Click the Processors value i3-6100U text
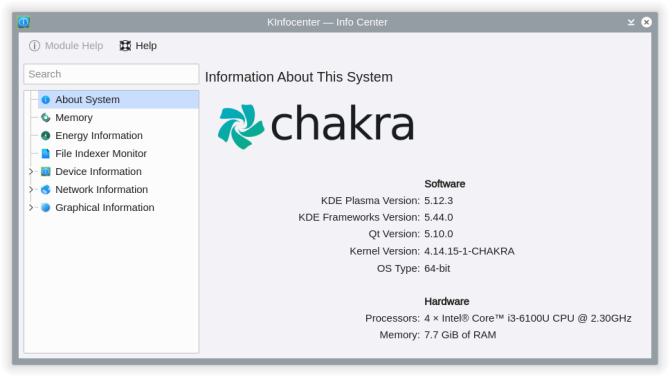This screenshot has width=670, height=377. click(x=528, y=318)
